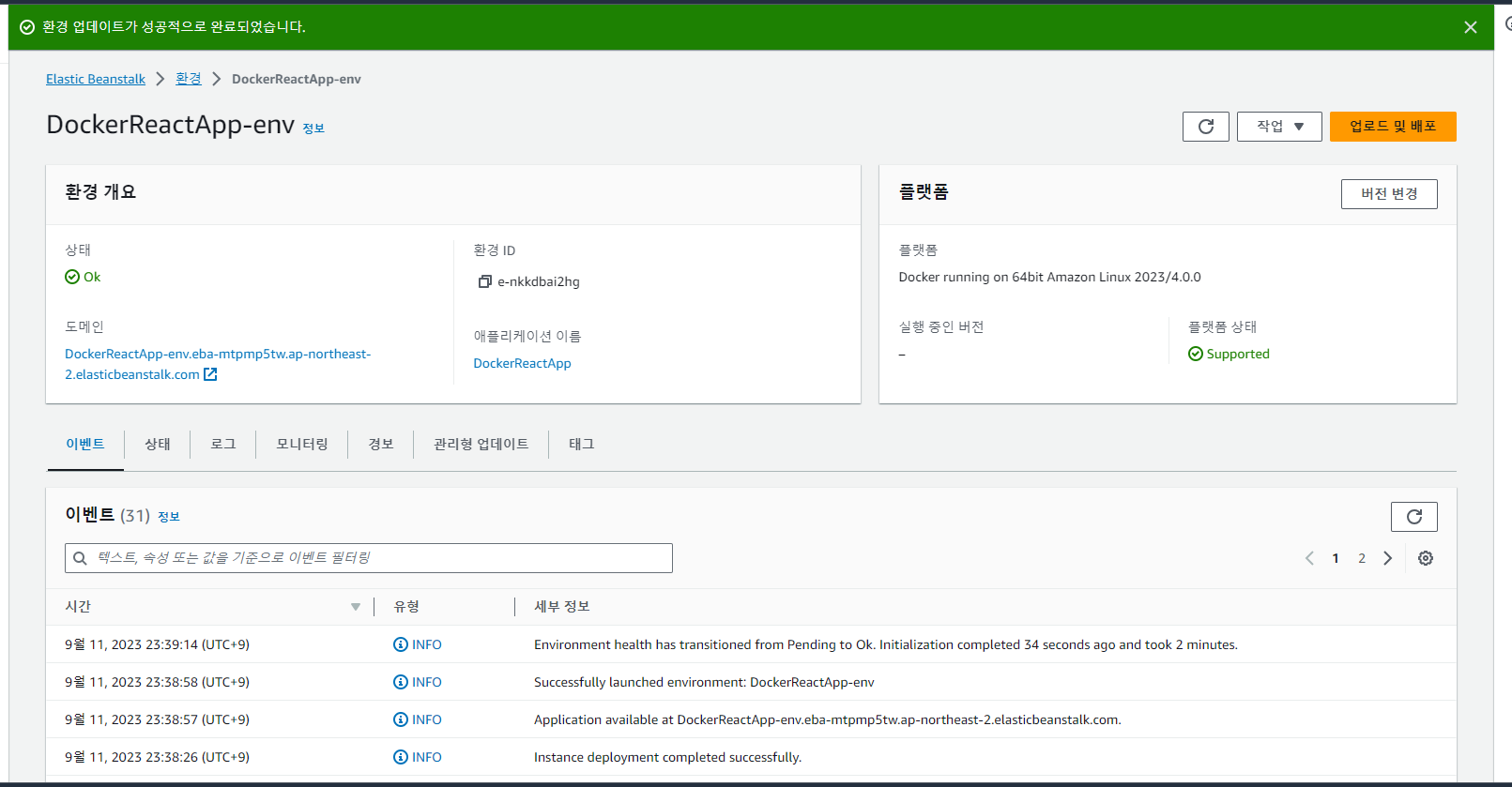Screen dimensions: 1512x787
Task: Click the 업로드 및 배포 button
Action: 1393,127
